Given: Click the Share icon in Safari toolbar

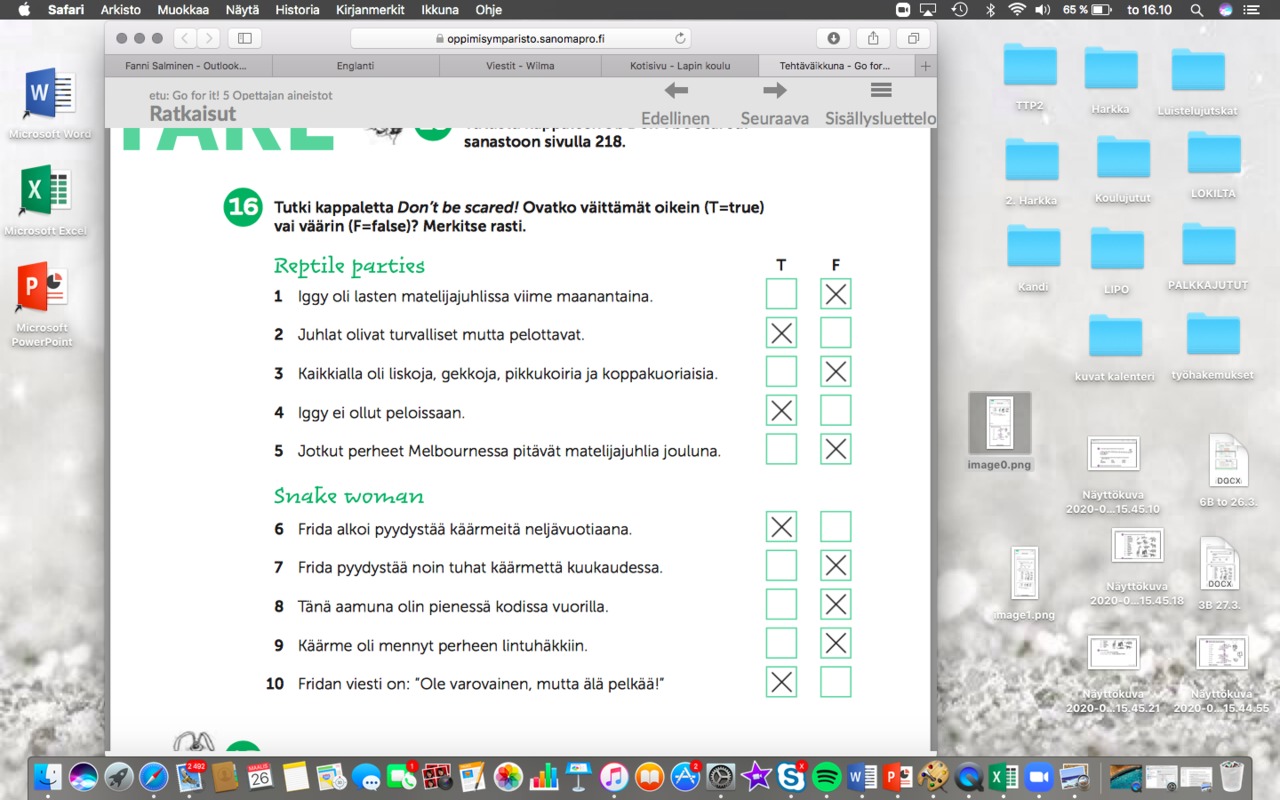Looking at the screenshot, I should coord(873,38).
